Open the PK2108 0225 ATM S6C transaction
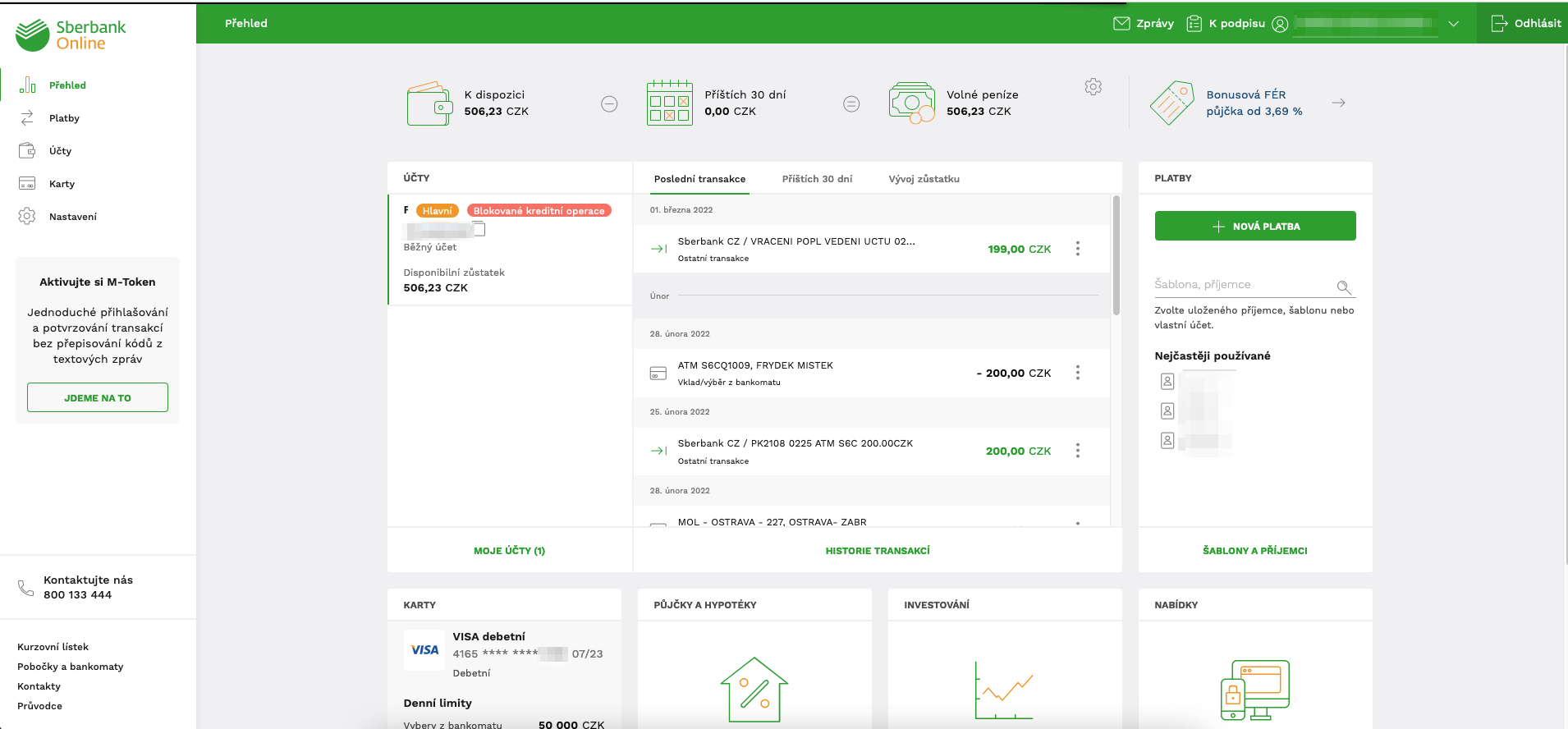 tap(872, 451)
